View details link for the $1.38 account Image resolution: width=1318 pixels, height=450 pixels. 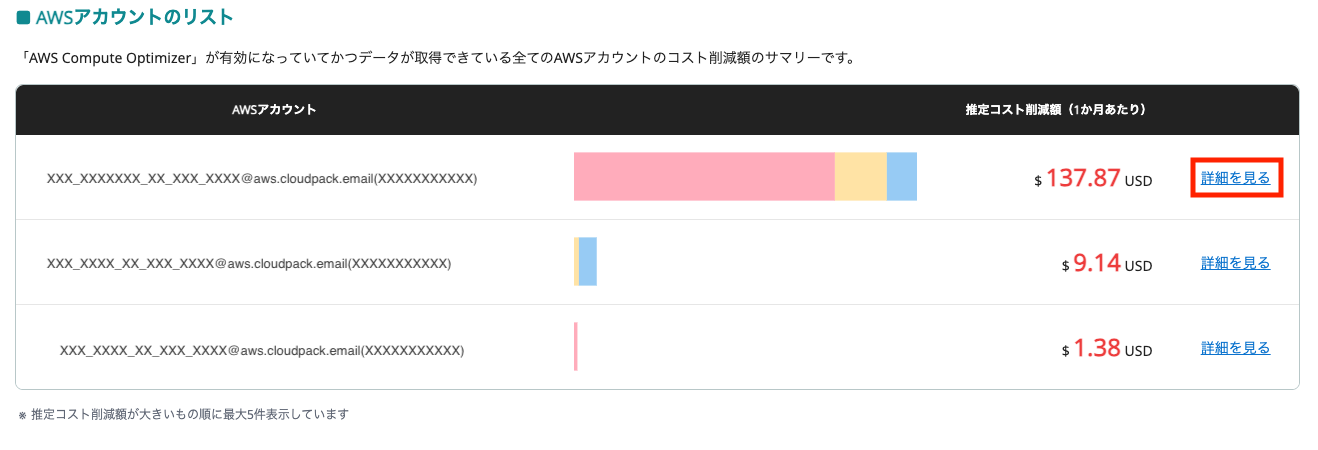pyautogui.click(x=1235, y=348)
